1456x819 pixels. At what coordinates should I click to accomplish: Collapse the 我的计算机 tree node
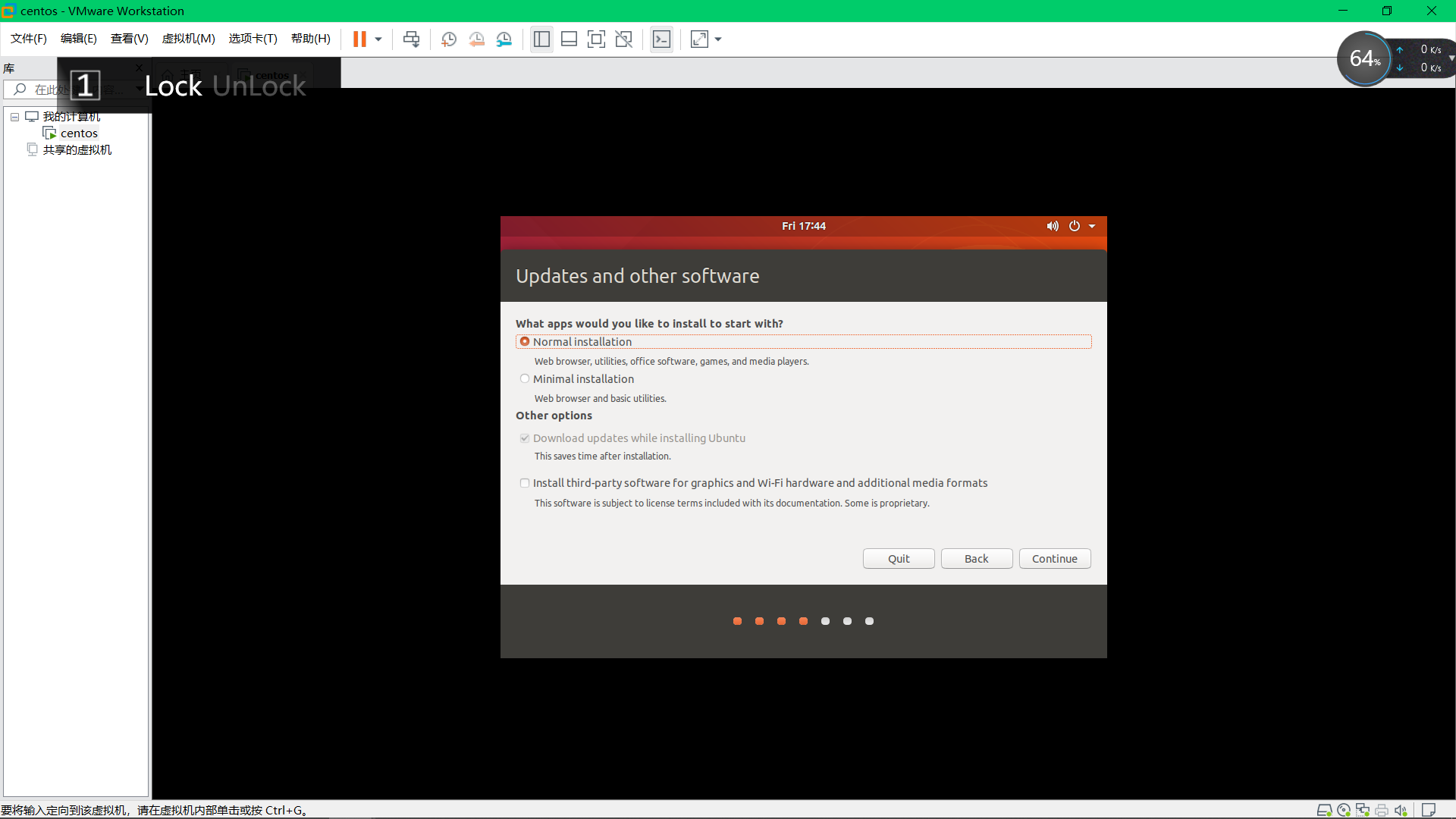click(14, 117)
